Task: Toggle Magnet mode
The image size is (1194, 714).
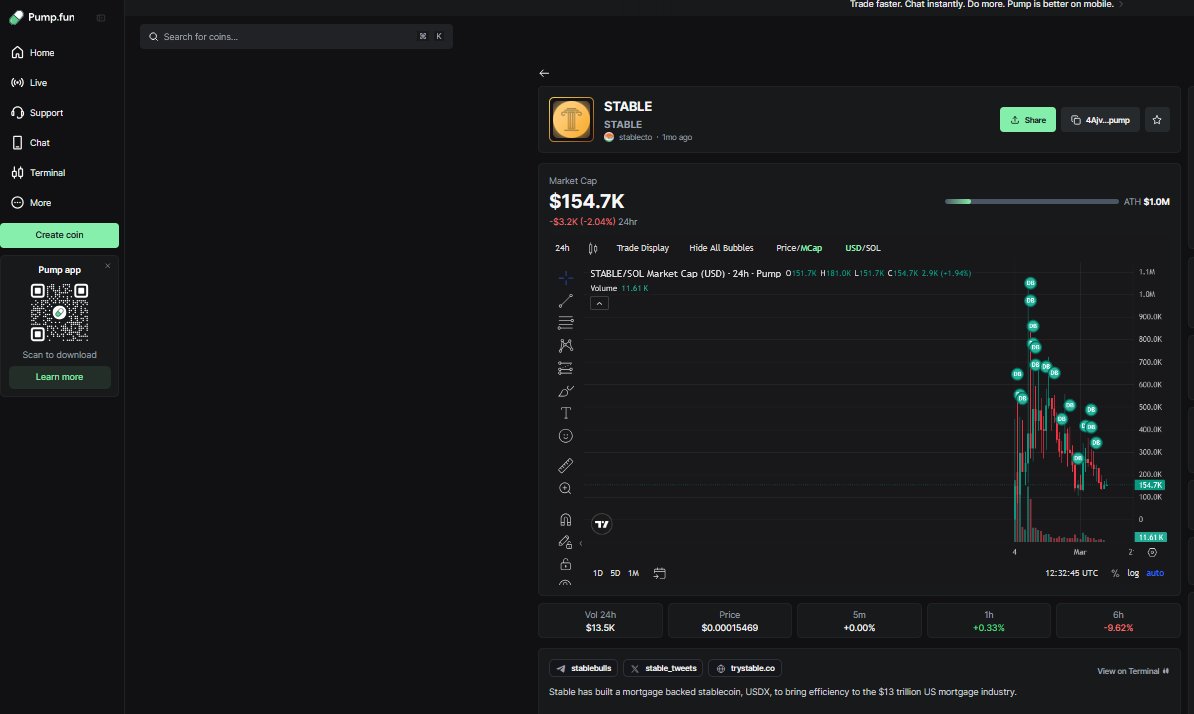Action: [565, 520]
